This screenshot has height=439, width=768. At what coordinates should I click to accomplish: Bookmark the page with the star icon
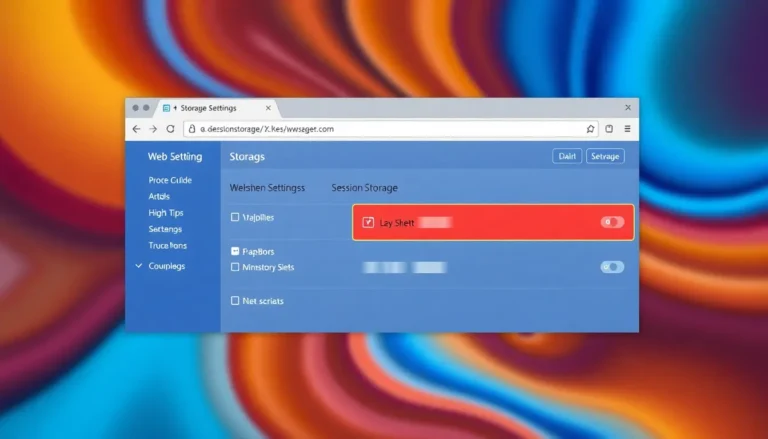tap(590, 129)
